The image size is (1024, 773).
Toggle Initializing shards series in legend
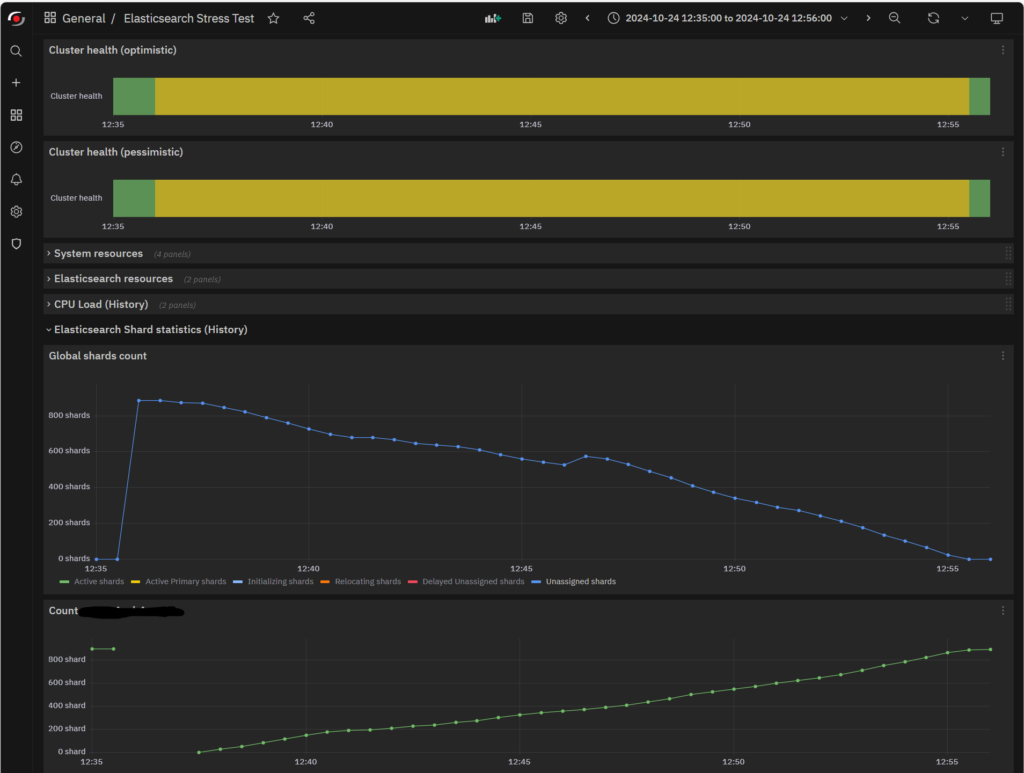pyautogui.click(x=280, y=582)
